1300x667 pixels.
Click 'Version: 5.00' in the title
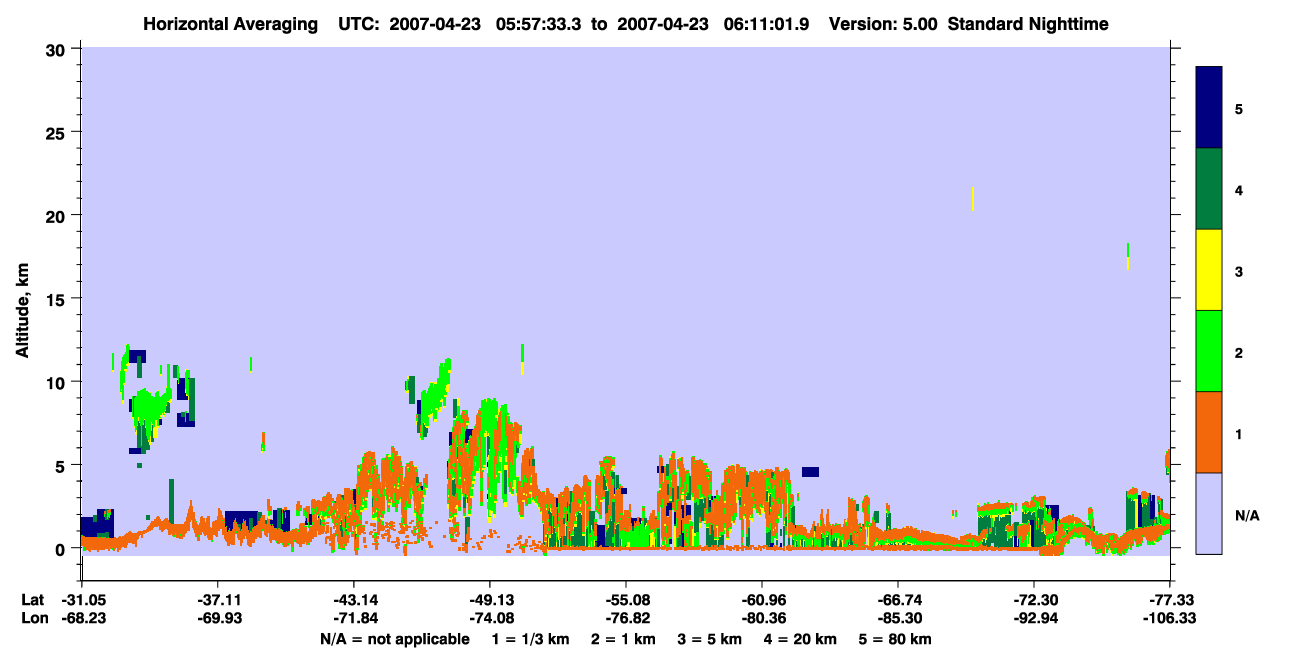[882, 24]
